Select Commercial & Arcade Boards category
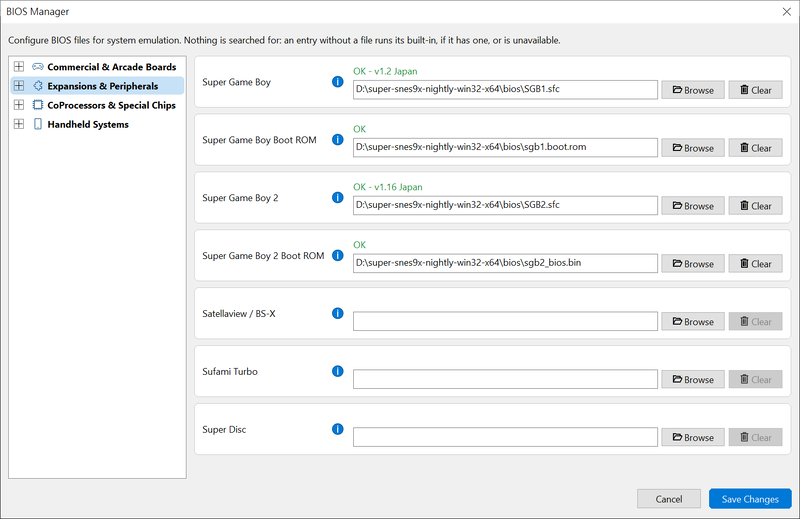 click(x=112, y=67)
